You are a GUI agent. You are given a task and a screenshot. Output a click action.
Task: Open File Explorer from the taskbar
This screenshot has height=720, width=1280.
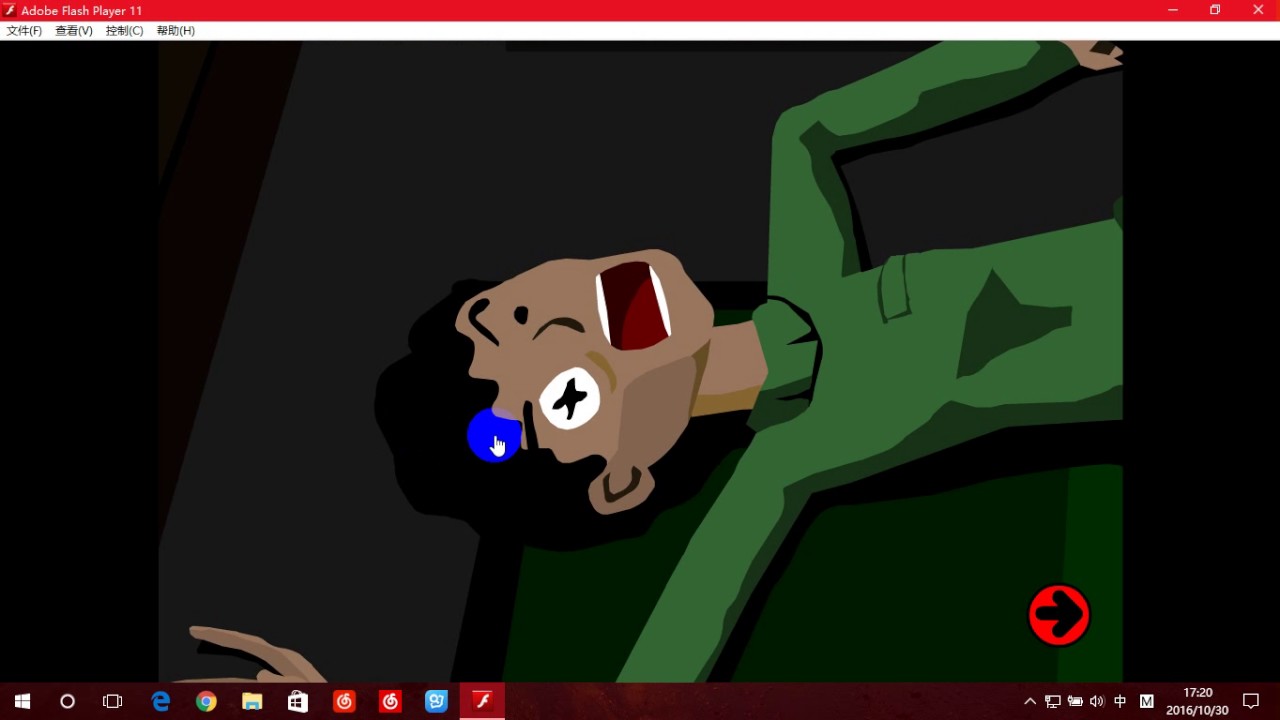tap(252, 701)
